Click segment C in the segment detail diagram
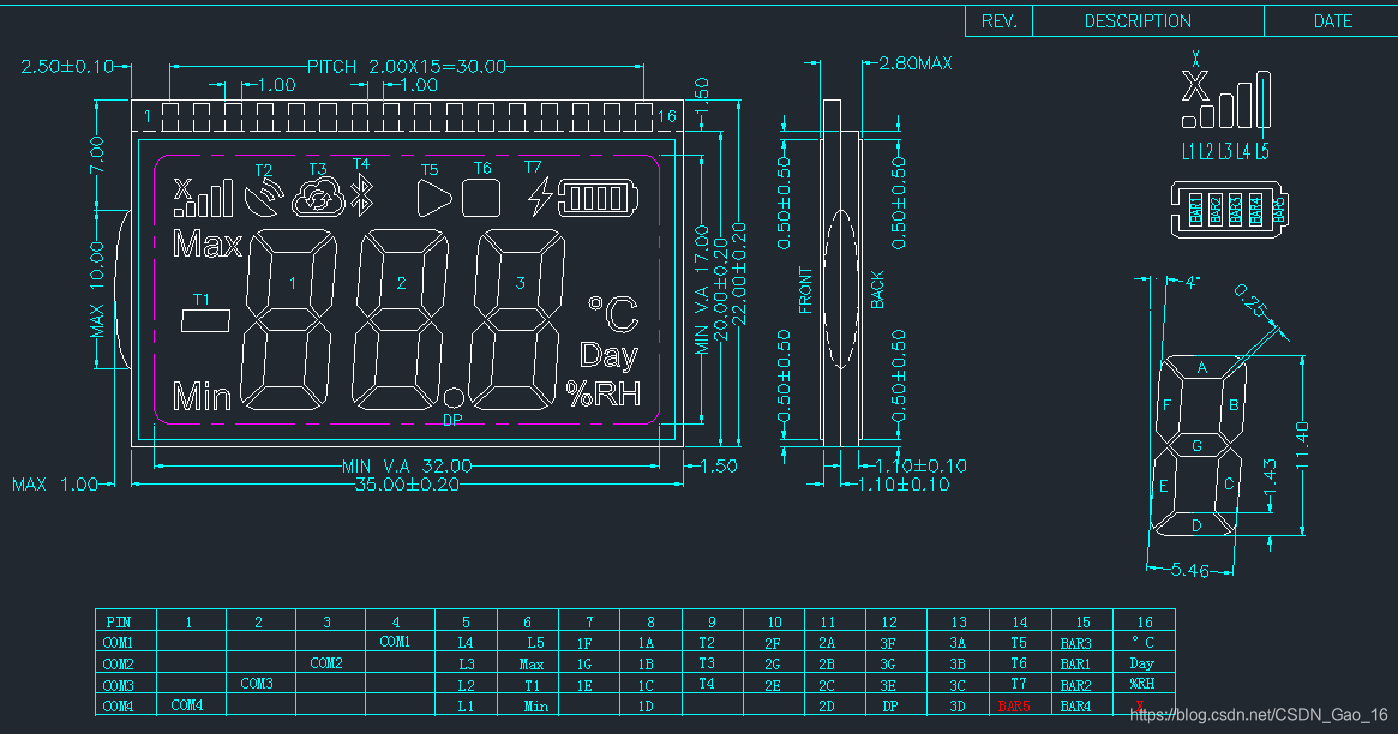This screenshot has height=734, width=1398. (x=1229, y=485)
